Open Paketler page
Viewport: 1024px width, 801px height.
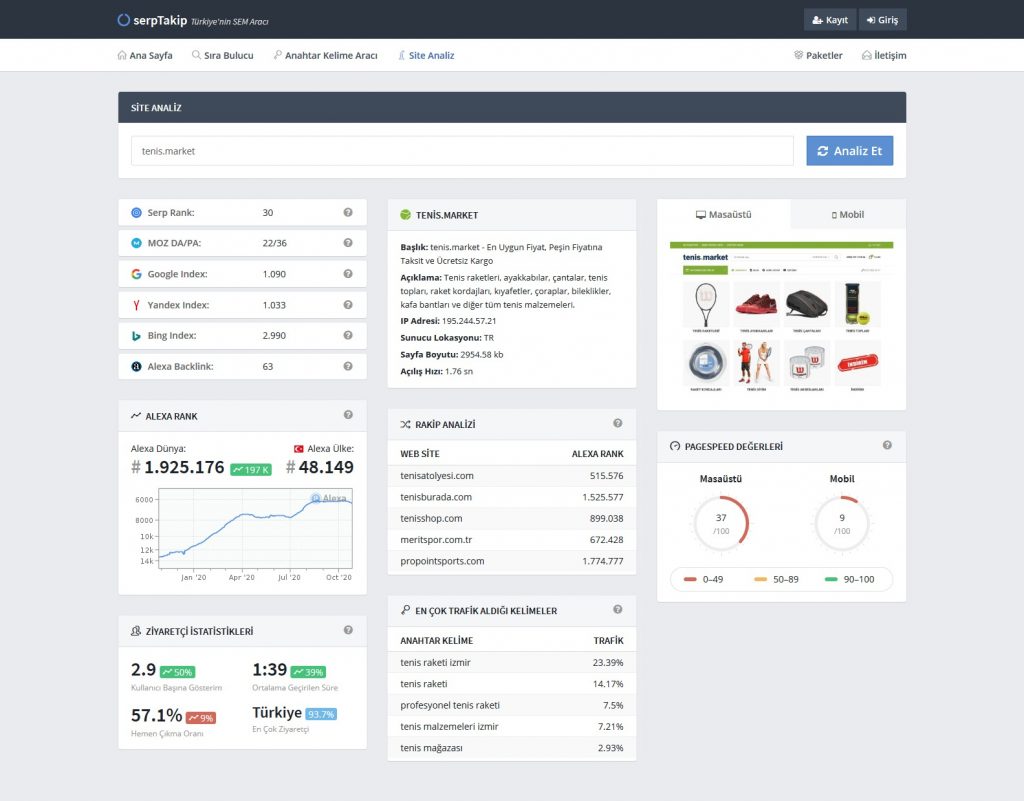click(818, 55)
